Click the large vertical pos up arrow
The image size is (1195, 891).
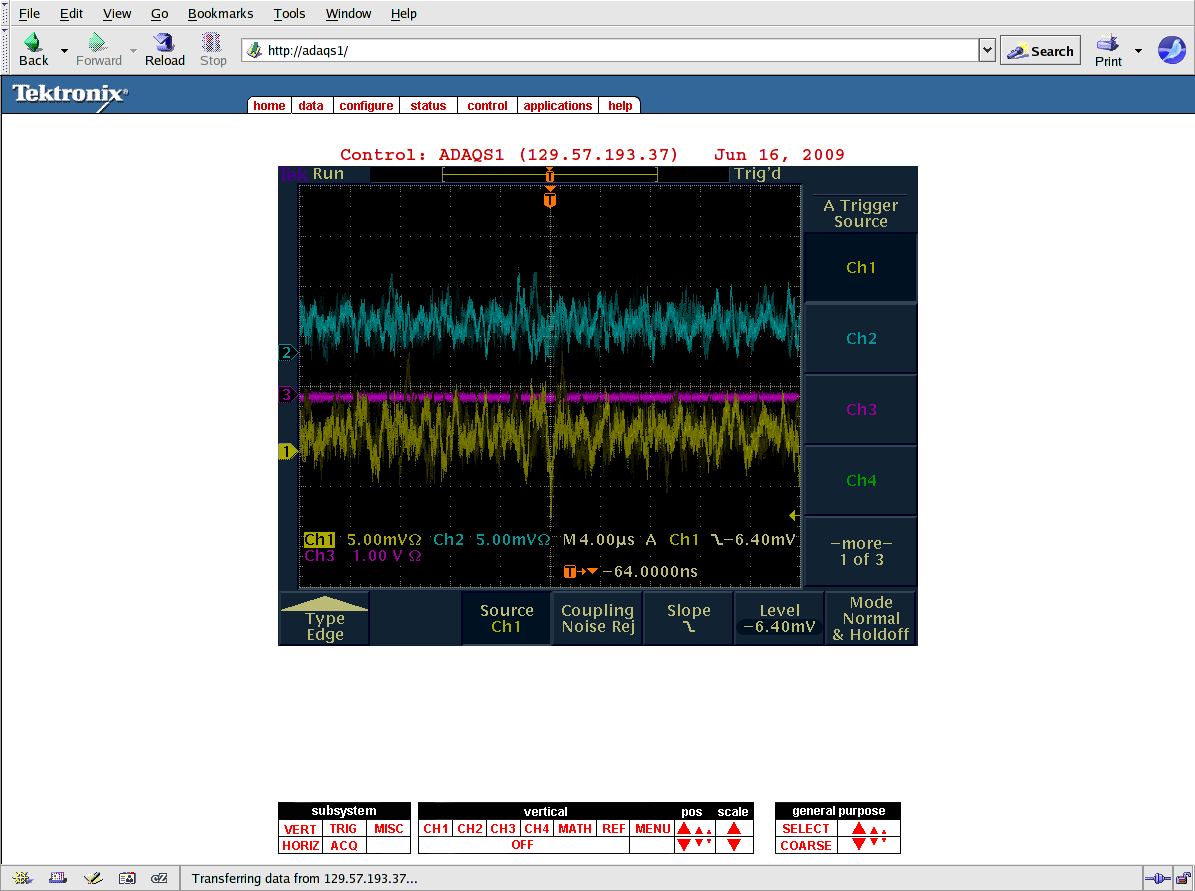[x=684, y=829]
